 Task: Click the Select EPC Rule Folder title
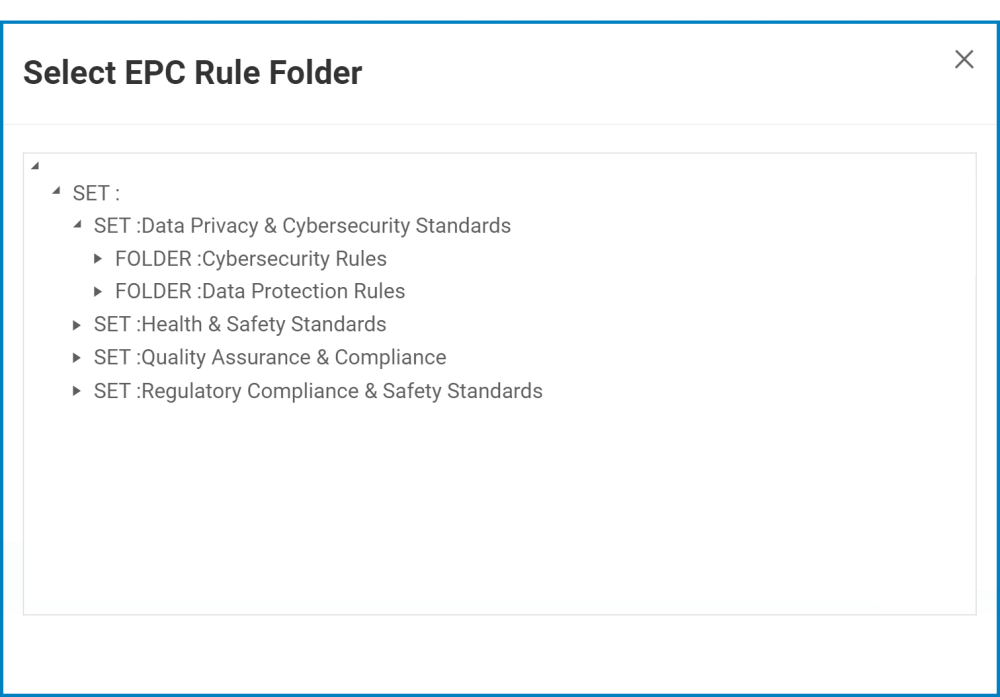[193, 73]
